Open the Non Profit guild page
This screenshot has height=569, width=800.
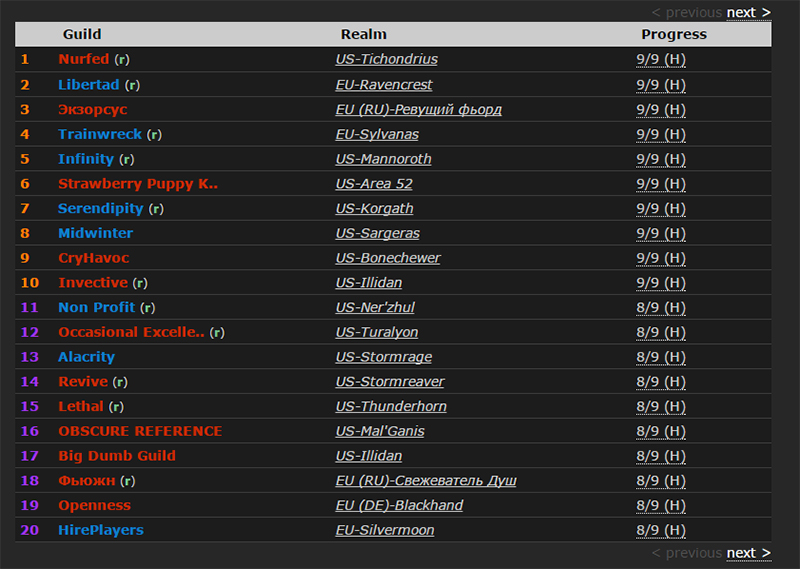coord(96,308)
